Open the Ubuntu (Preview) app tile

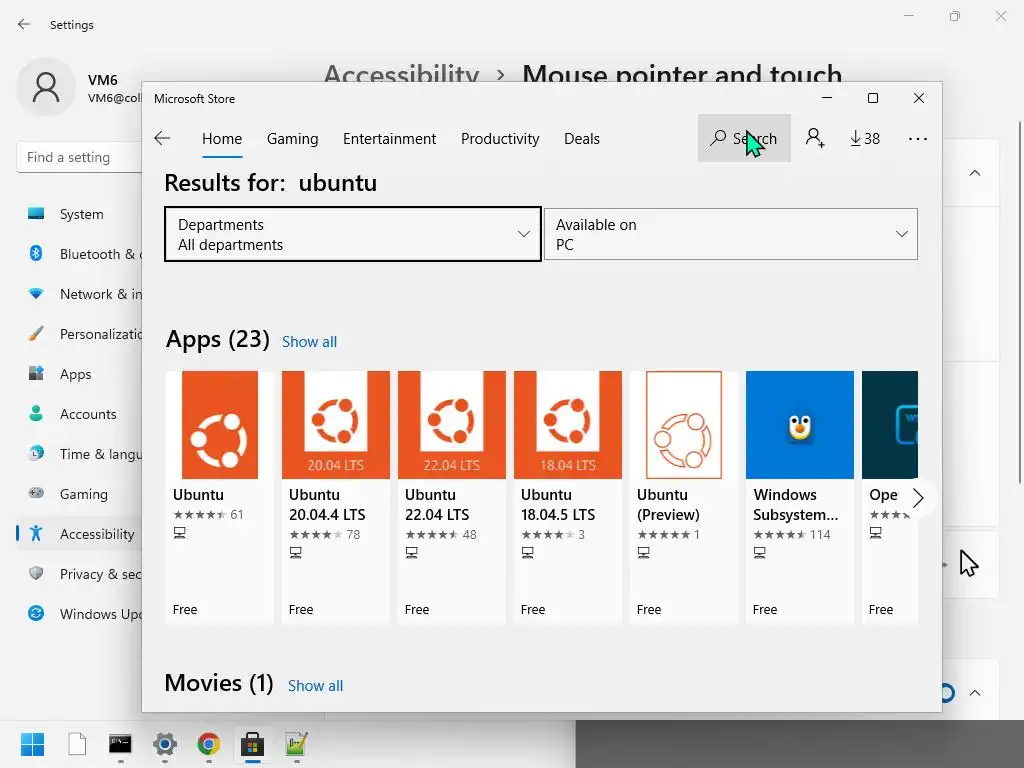pos(684,497)
